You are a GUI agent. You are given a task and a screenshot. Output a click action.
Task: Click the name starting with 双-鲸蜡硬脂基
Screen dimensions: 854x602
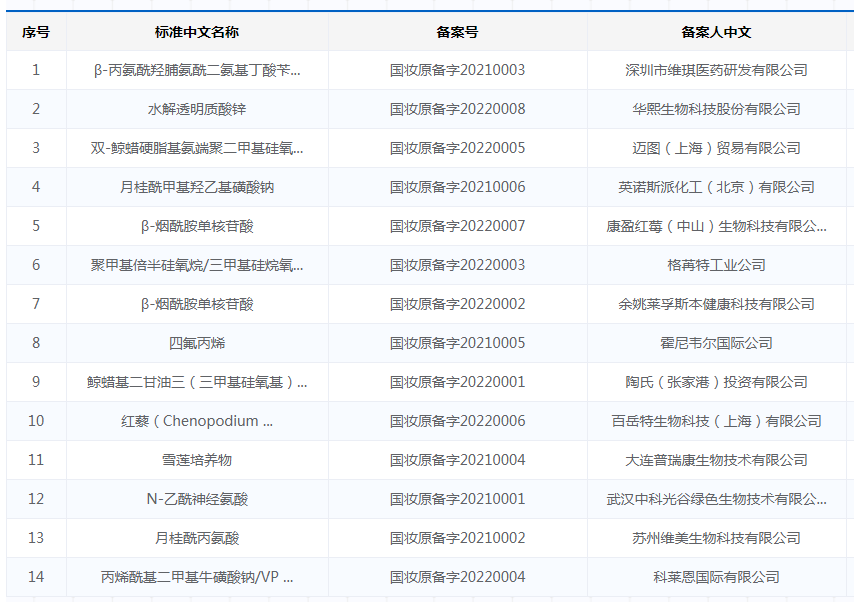(x=197, y=148)
